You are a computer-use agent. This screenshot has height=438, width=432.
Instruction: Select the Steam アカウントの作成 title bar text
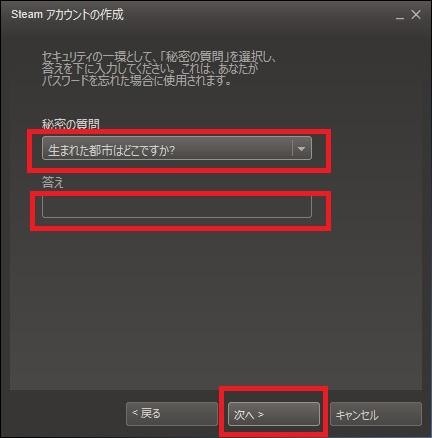pyautogui.click(x=67, y=15)
